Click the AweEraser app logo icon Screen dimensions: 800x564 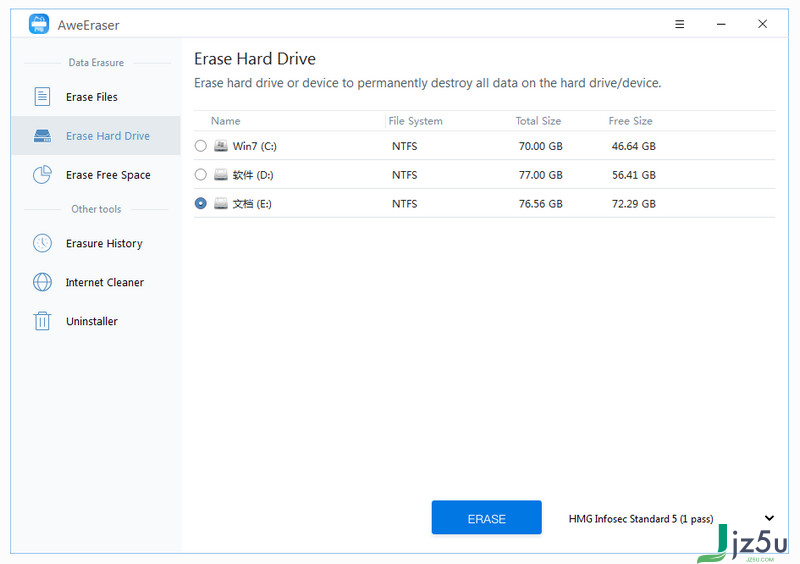point(39,24)
